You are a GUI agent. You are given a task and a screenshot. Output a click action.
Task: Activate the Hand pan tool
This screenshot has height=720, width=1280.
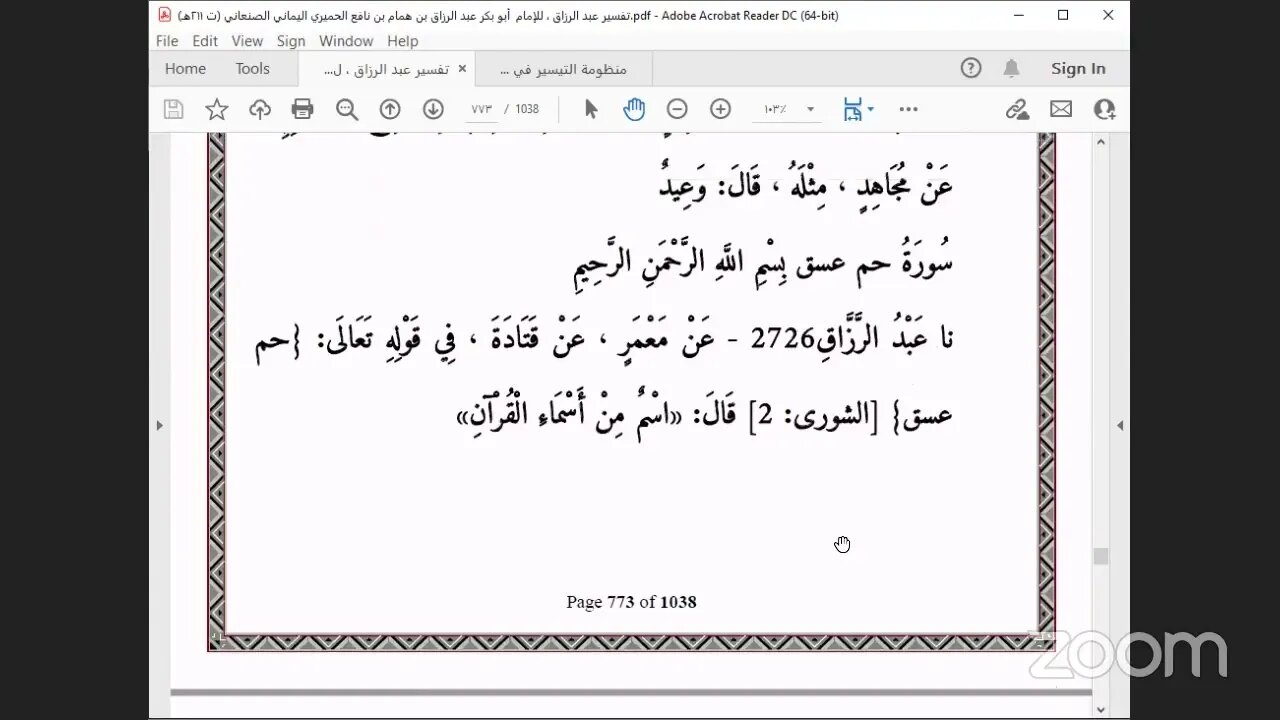coord(634,109)
